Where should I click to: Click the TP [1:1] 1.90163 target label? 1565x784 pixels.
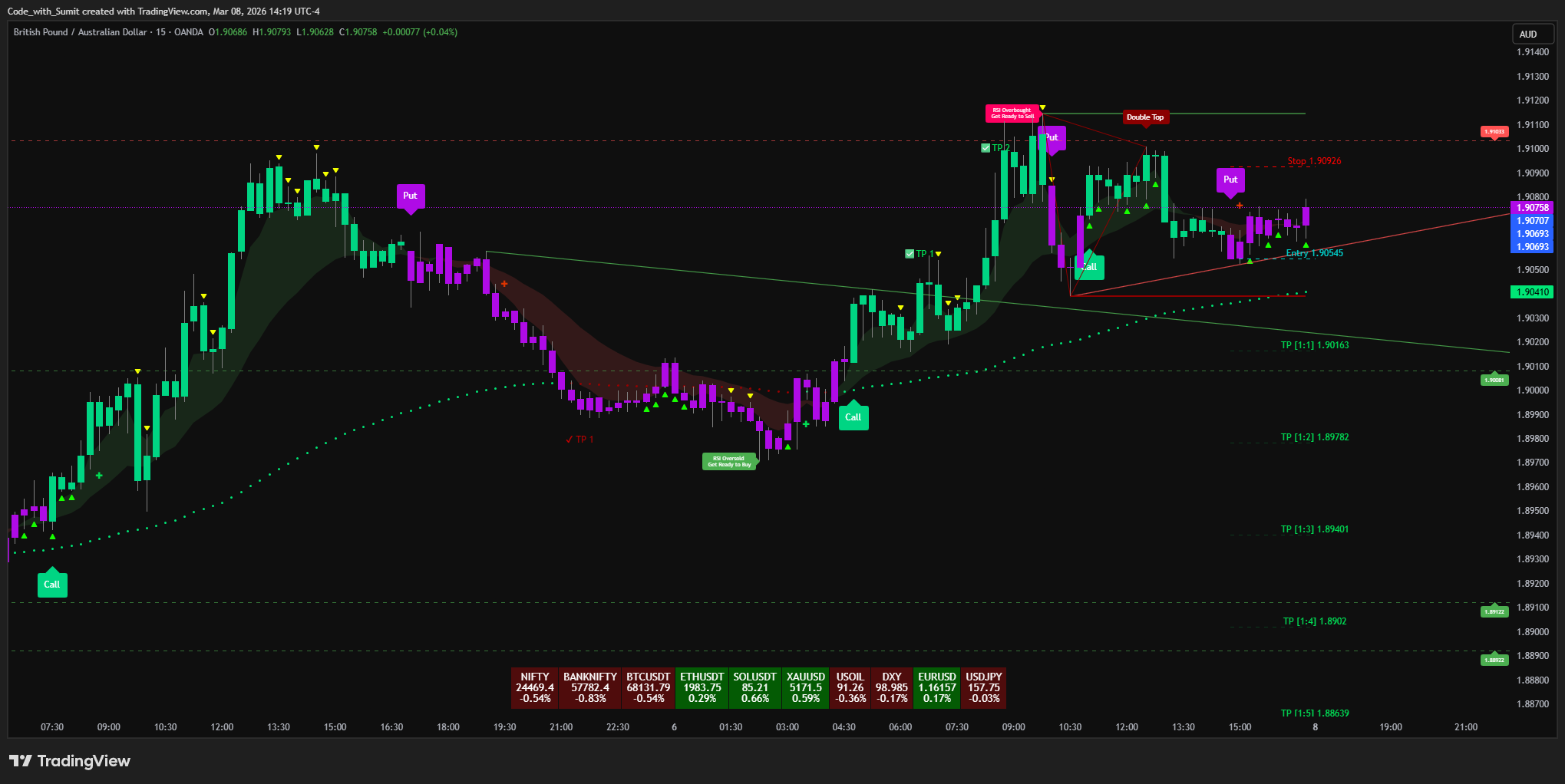point(1314,345)
